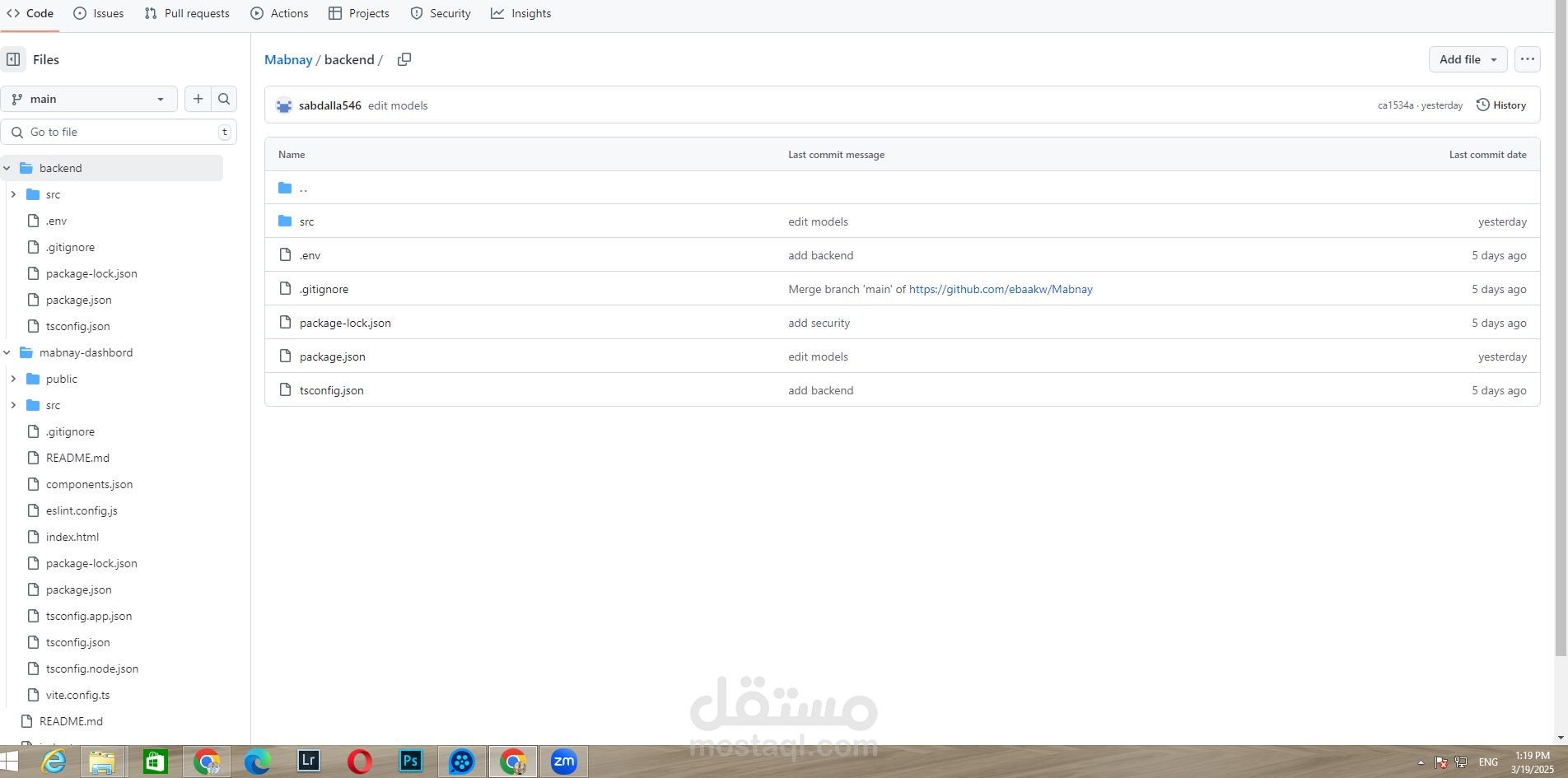The height and width of the screenshot is (778, 1568).
Task: Click the sabdalla546 avatar icon
Action: 283,105
